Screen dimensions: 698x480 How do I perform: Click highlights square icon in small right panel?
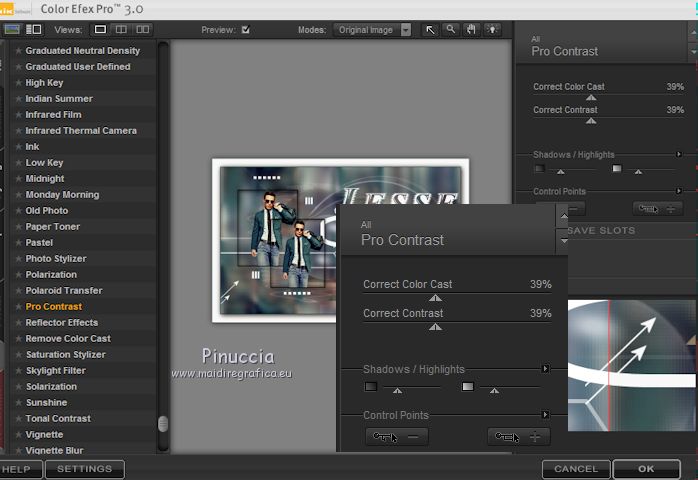617,168
